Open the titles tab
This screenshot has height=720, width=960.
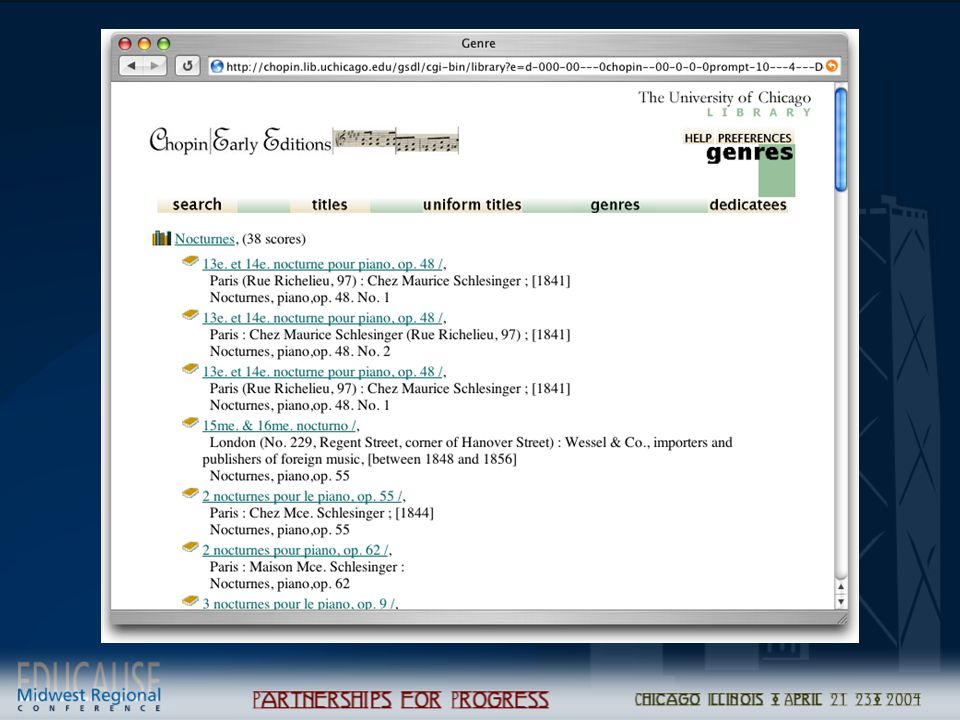point(329,204)
